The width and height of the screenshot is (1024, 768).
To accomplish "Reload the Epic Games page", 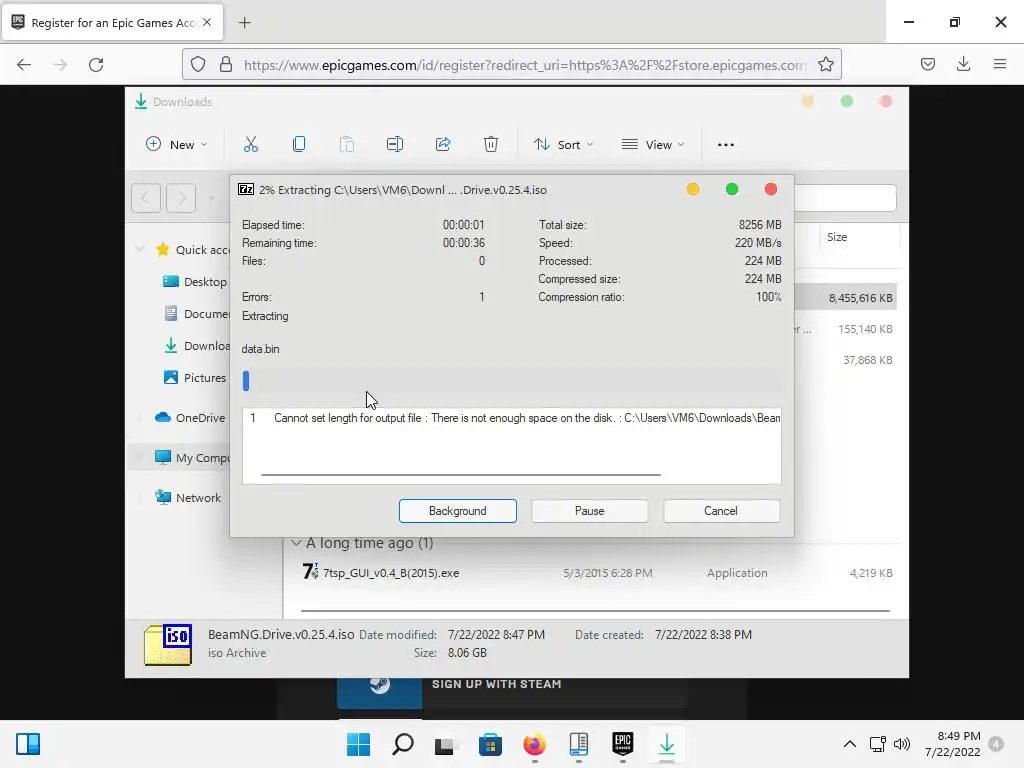I will click(x=96, y=65).
